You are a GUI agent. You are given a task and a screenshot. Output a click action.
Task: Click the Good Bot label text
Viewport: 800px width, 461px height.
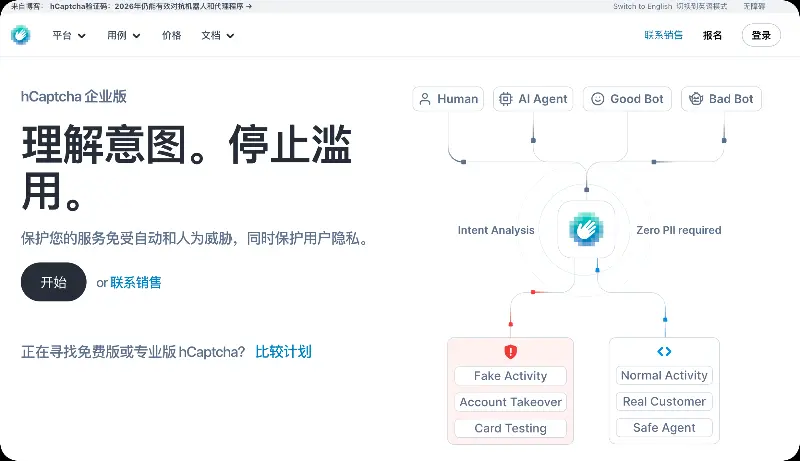637,99
